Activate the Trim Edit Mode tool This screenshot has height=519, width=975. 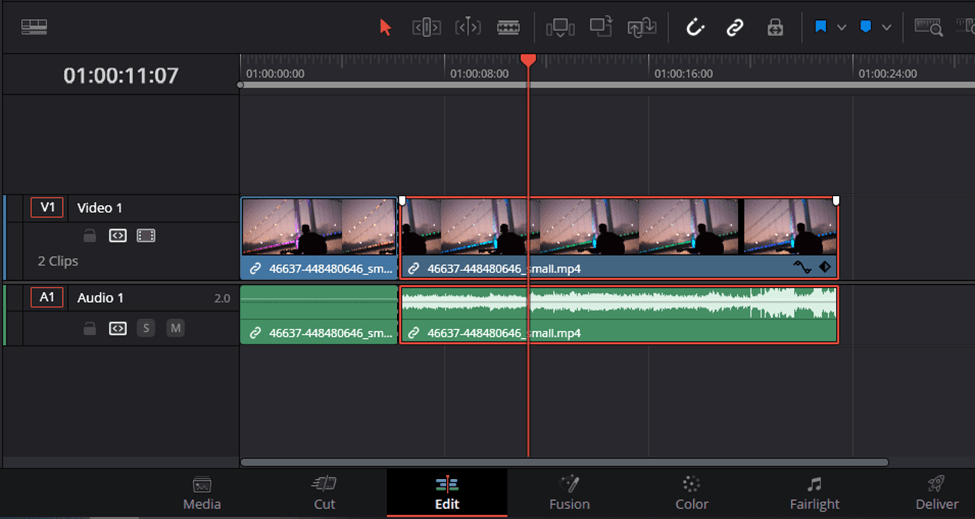427,27
